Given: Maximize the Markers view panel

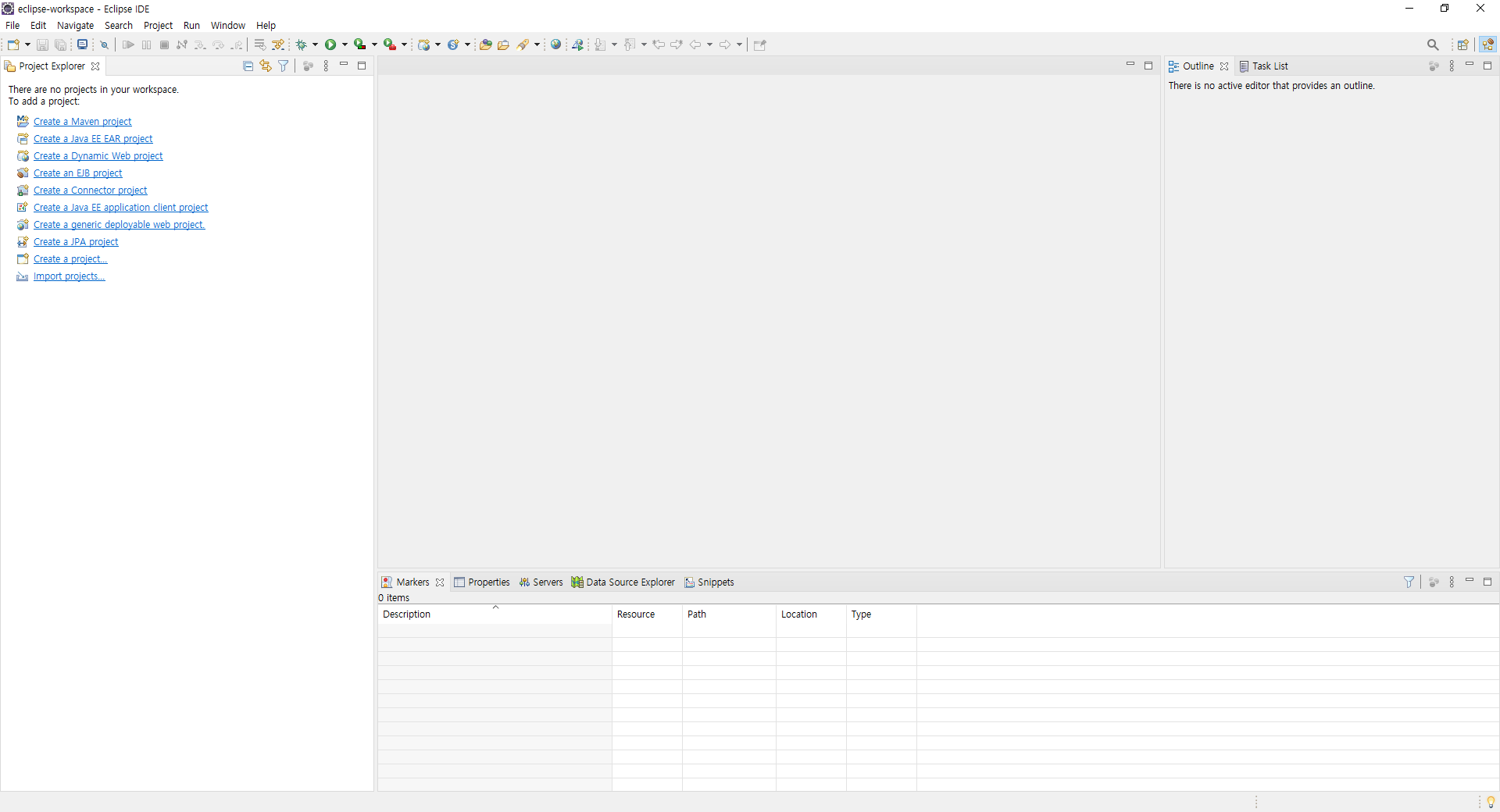Looking at the screenshot, I should pyautogui.click(x=1487, y=582).
